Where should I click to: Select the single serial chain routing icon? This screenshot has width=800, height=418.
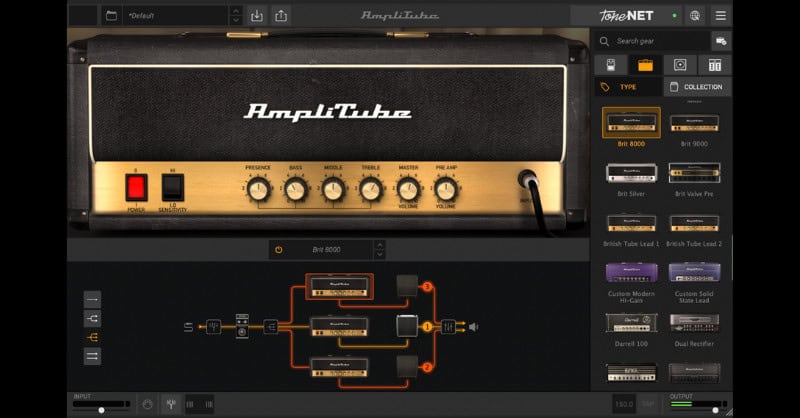(92, 300)
